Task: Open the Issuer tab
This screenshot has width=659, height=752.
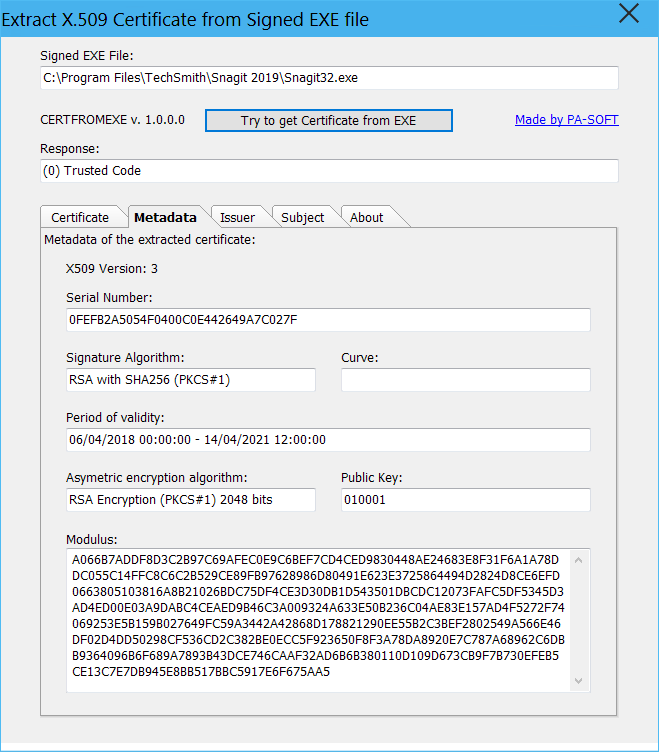Action: (238, 217)
